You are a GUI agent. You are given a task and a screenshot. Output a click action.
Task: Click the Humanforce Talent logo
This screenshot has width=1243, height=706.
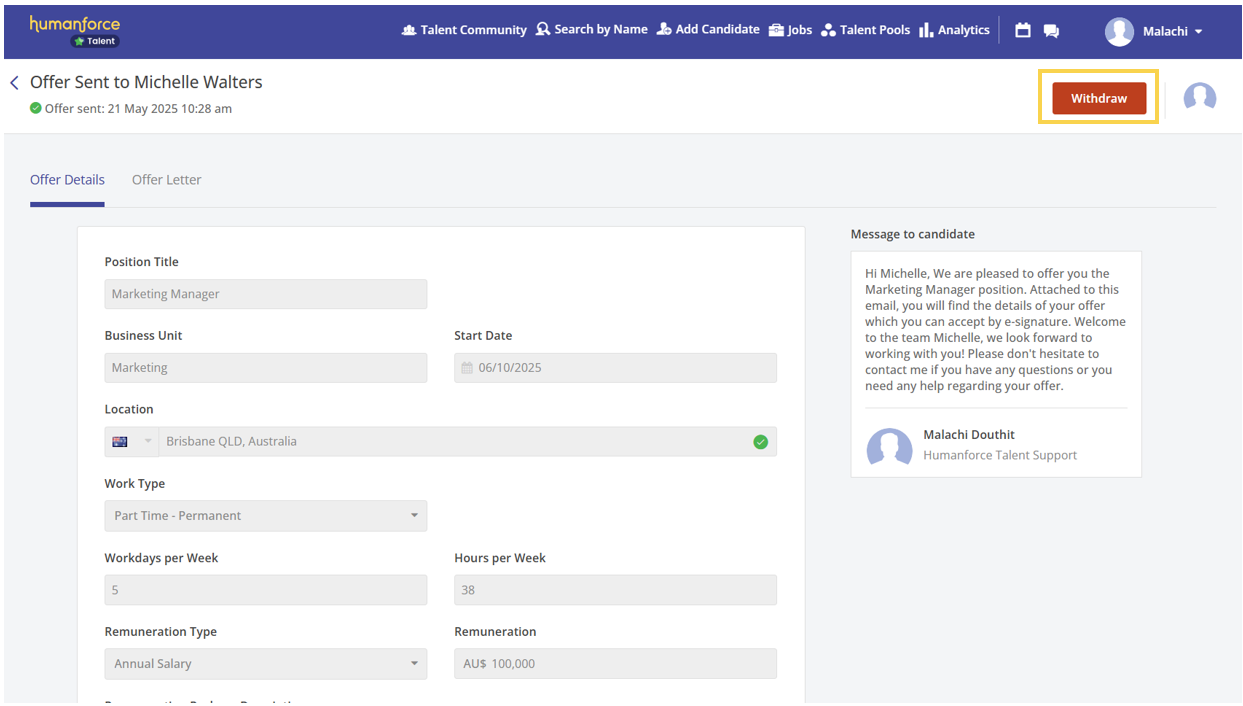pos(75,30)
